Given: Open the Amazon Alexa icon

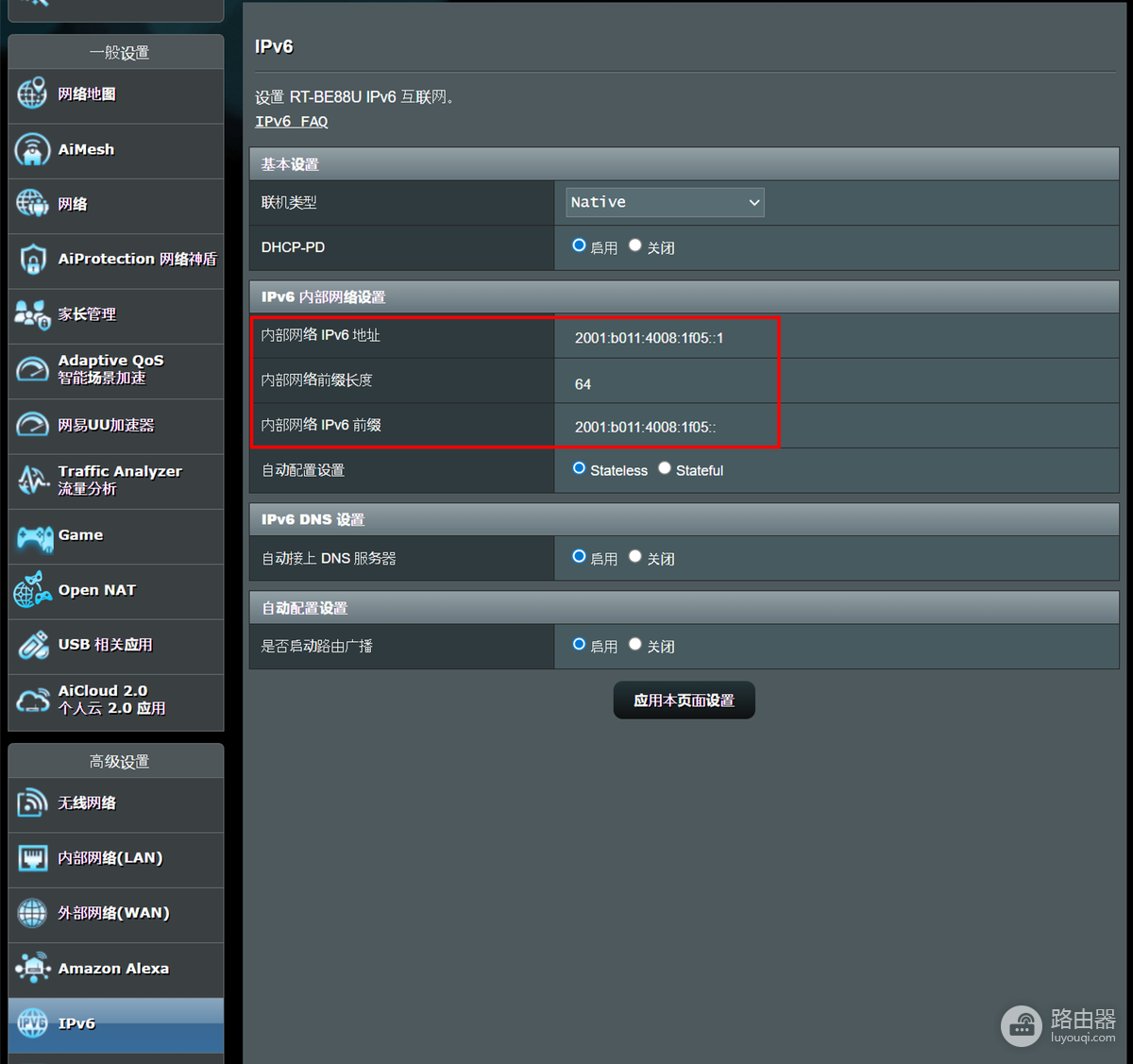Looking at the screenshot, I should (32, 968).
